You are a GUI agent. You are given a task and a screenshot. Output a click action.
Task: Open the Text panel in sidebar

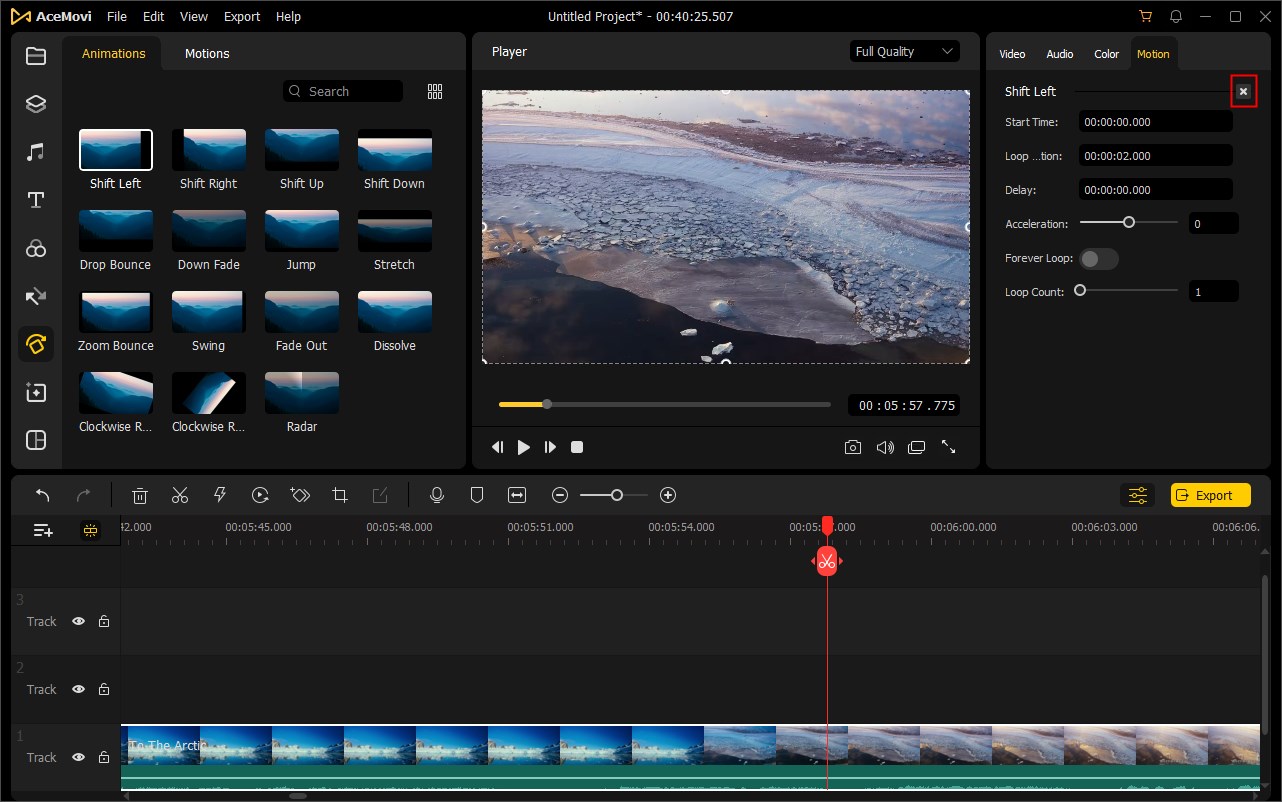[36, 200]
